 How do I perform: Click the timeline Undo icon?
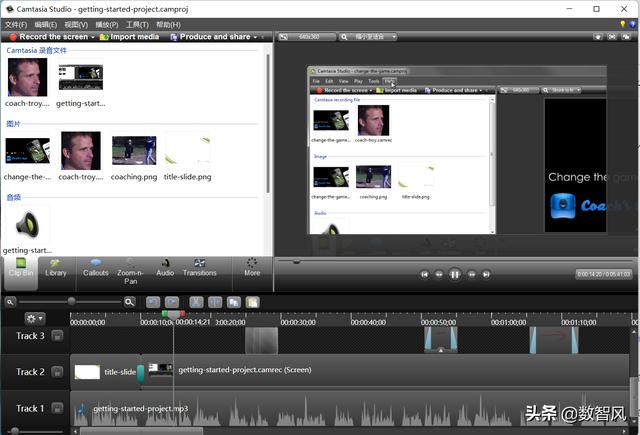[153, 301]
